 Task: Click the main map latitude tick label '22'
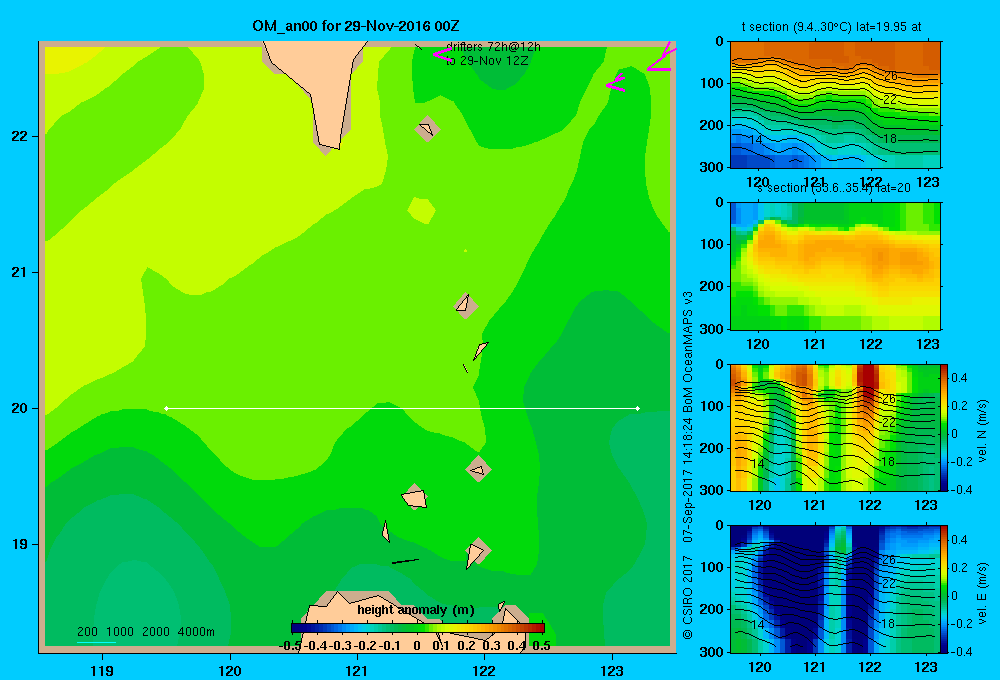pyautogui.click(x=20, y=136)
